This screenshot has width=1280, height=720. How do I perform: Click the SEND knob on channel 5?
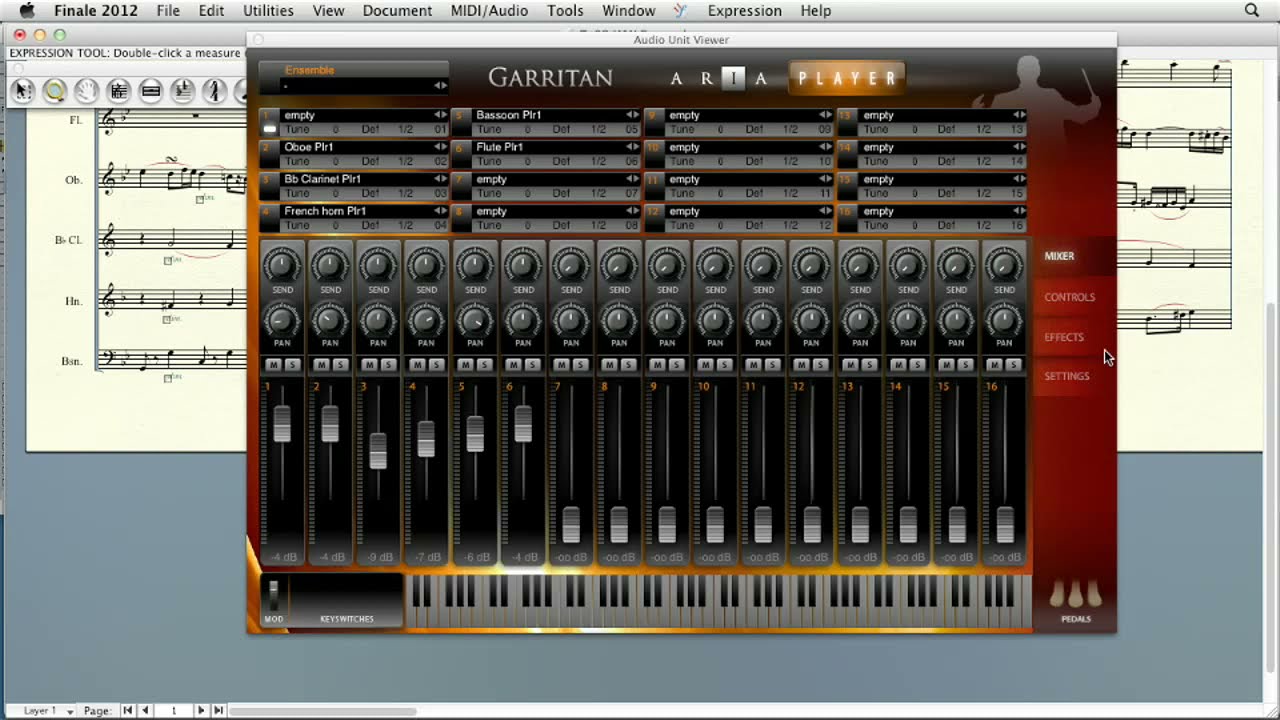[x=475, y=265]
